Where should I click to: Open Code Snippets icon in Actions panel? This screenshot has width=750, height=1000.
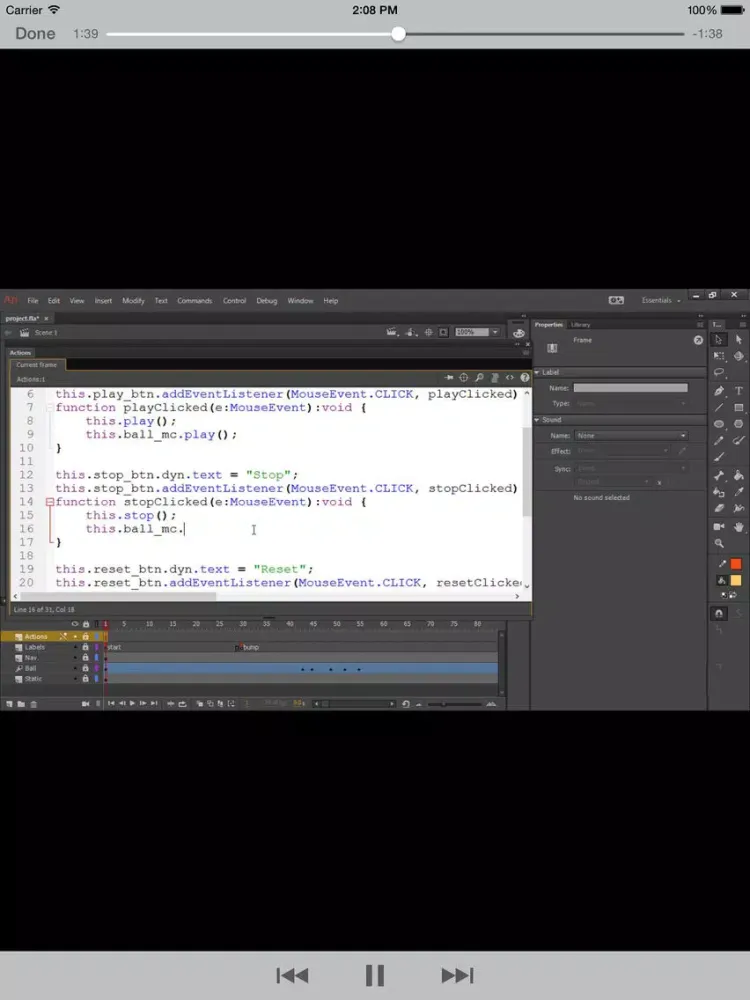click(x=510, y=378)
